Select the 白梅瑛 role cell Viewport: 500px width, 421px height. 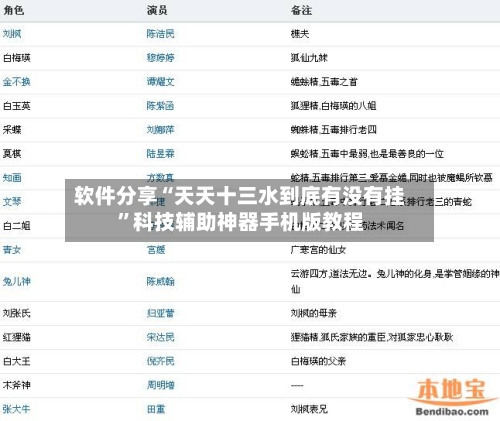[x=17, y=58]
